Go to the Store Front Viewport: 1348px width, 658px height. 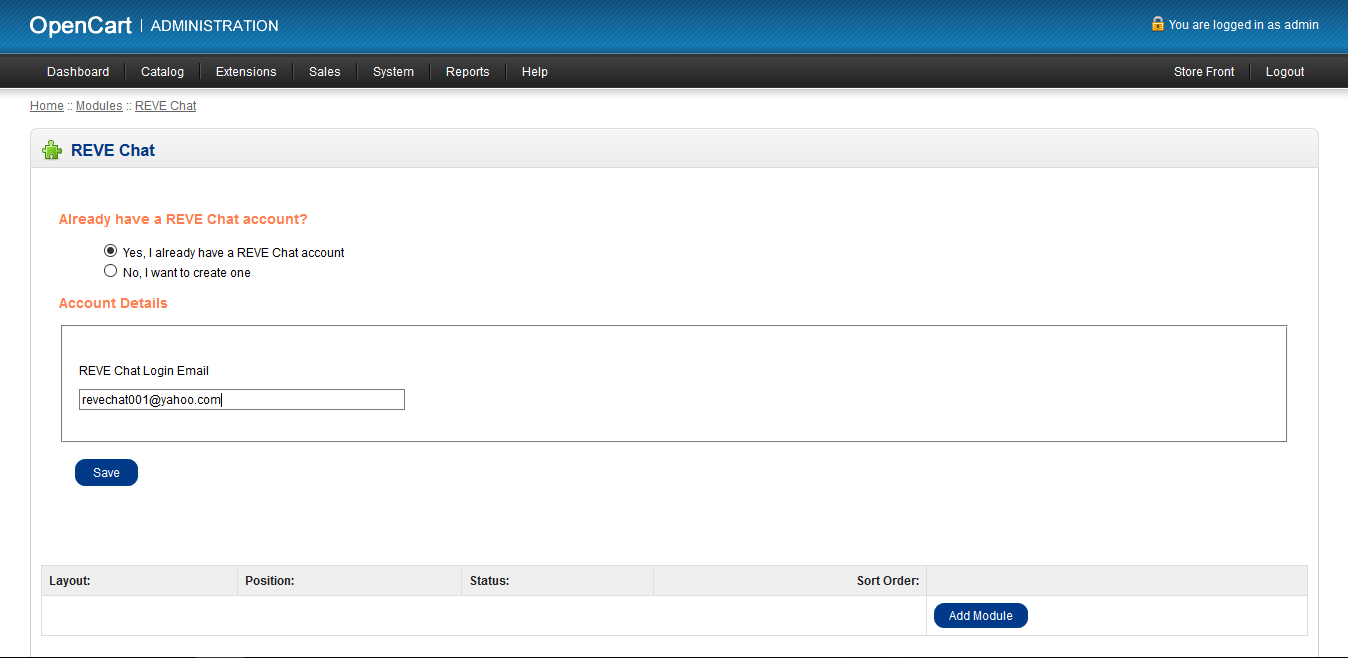[x=1204, y=72]
